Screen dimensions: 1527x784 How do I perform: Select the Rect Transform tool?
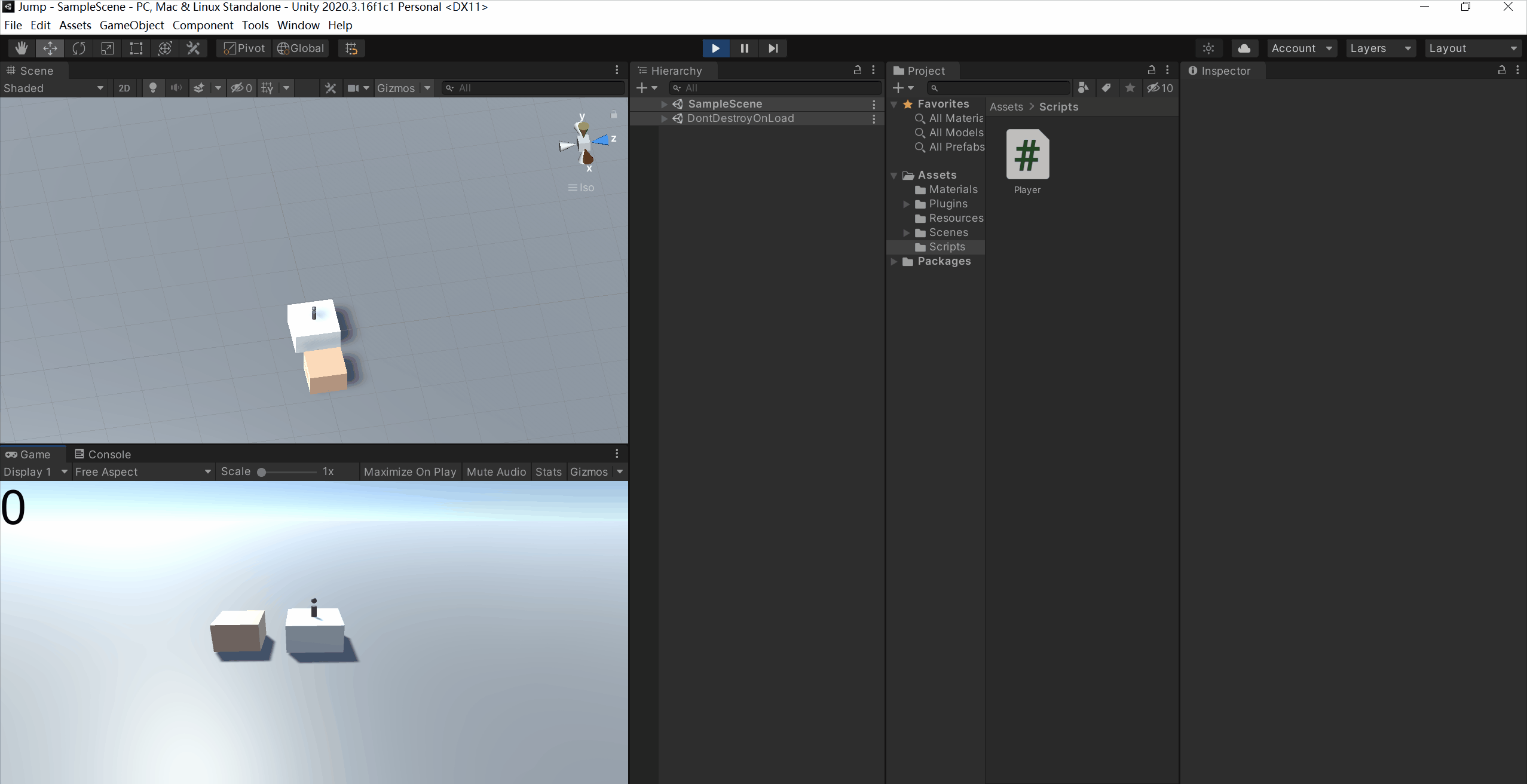tap(136, 48)
